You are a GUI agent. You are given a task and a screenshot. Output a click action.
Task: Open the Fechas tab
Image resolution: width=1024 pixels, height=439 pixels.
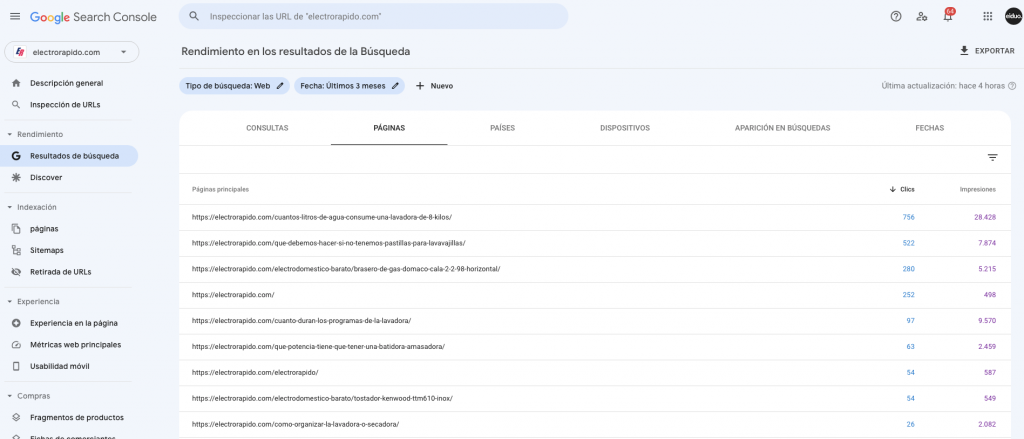coord(929,128)
